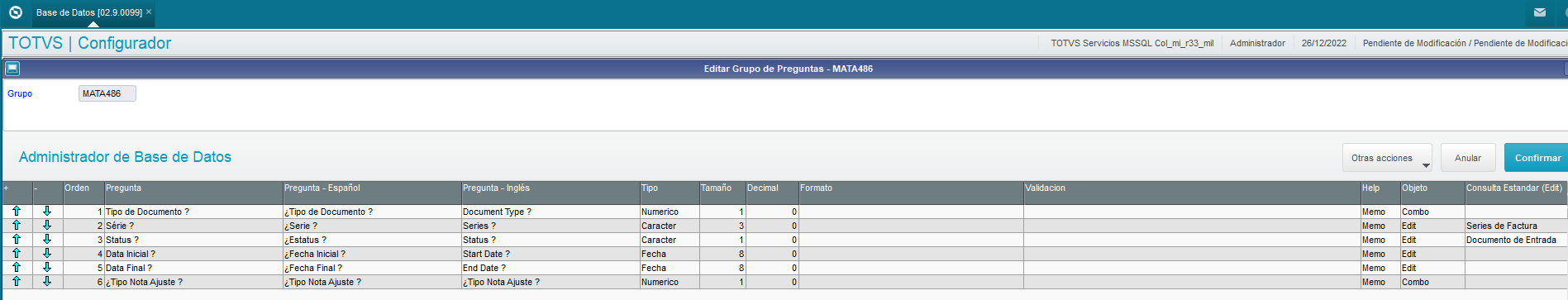Move down the Série row
This screenshot has width=1568, height=300.
pyautogui.click(x=47, y=226)
